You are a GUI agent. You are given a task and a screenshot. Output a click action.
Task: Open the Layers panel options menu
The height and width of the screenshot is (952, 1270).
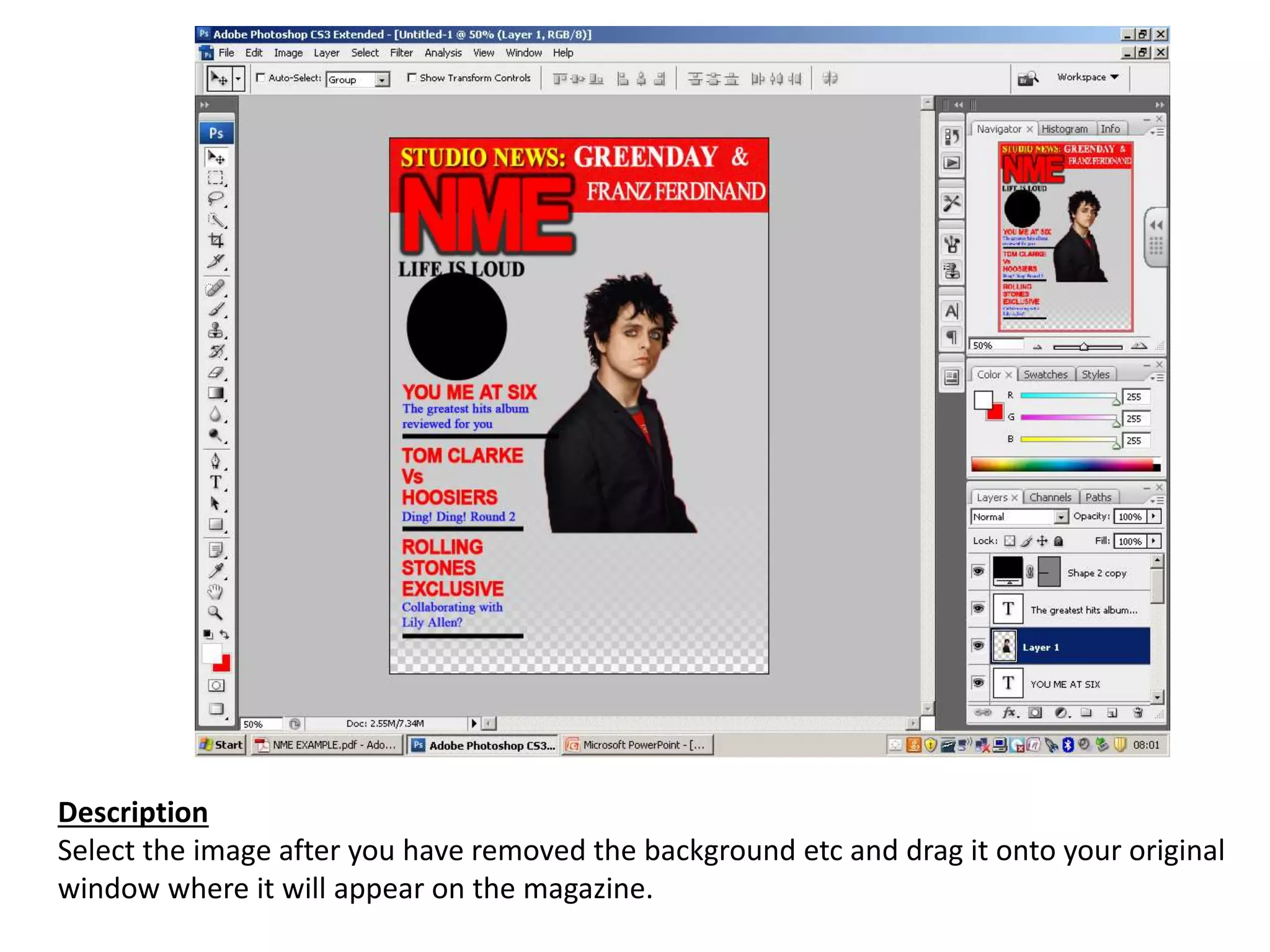click(1158, 500)
